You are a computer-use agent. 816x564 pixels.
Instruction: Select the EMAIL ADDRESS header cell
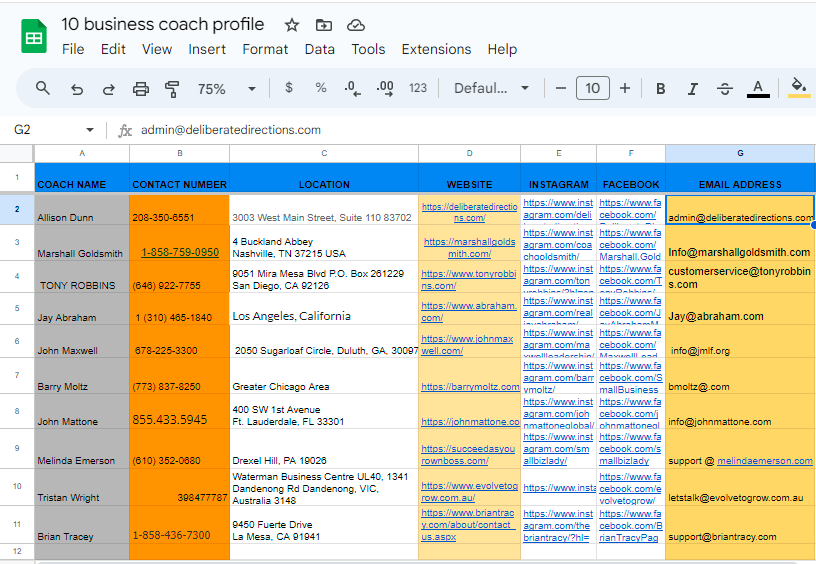tap(740, 178)
